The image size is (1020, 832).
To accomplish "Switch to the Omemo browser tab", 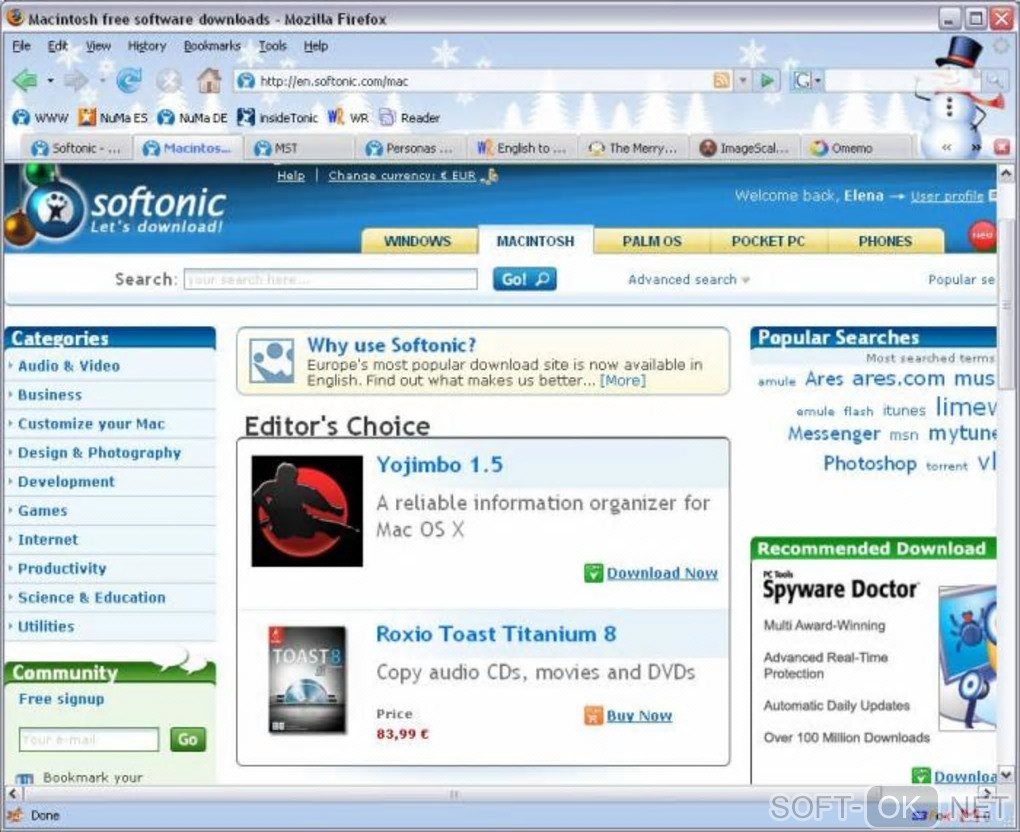I will pos(856,148).
